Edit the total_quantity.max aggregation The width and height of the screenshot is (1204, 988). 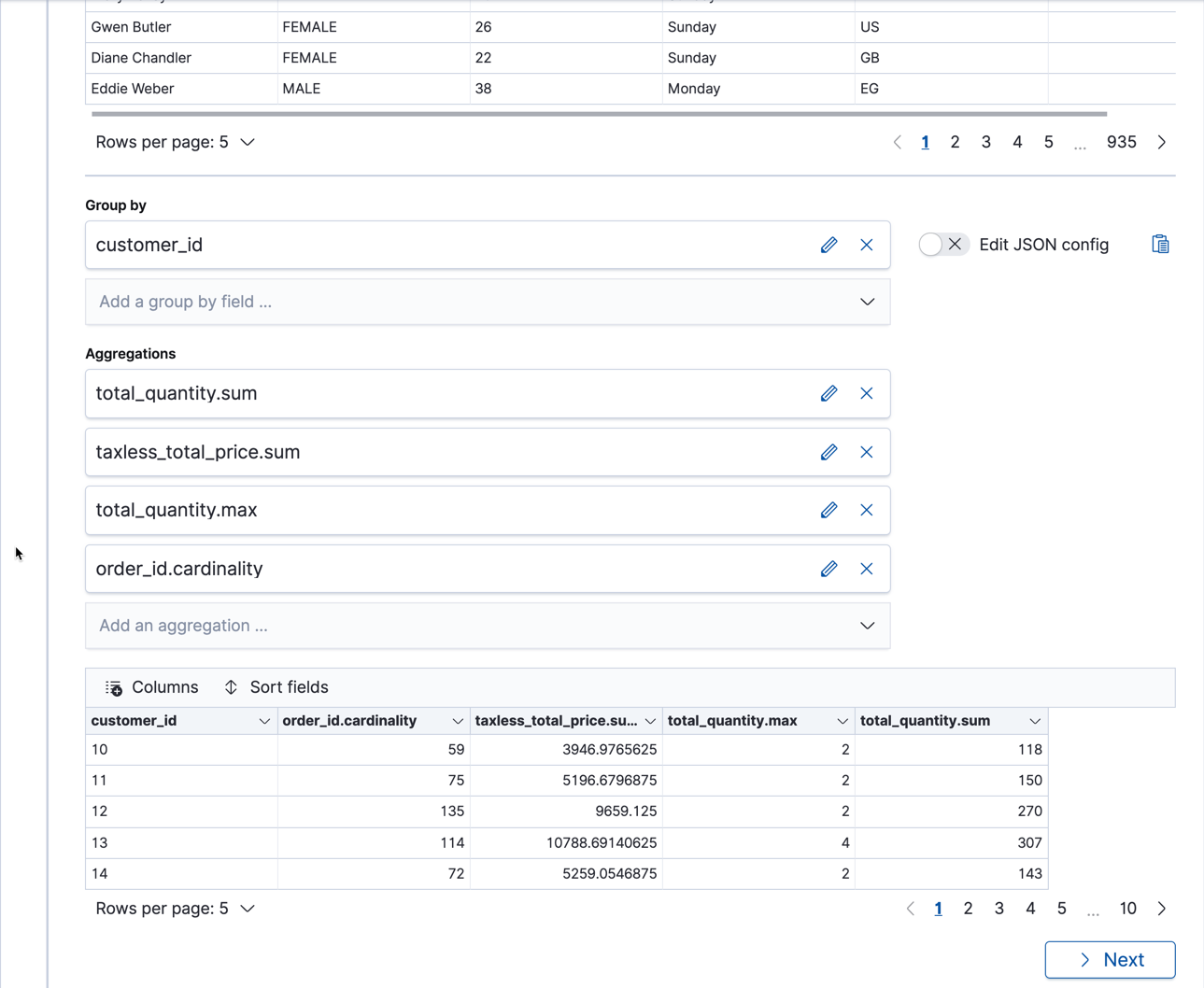coord(829,510)
